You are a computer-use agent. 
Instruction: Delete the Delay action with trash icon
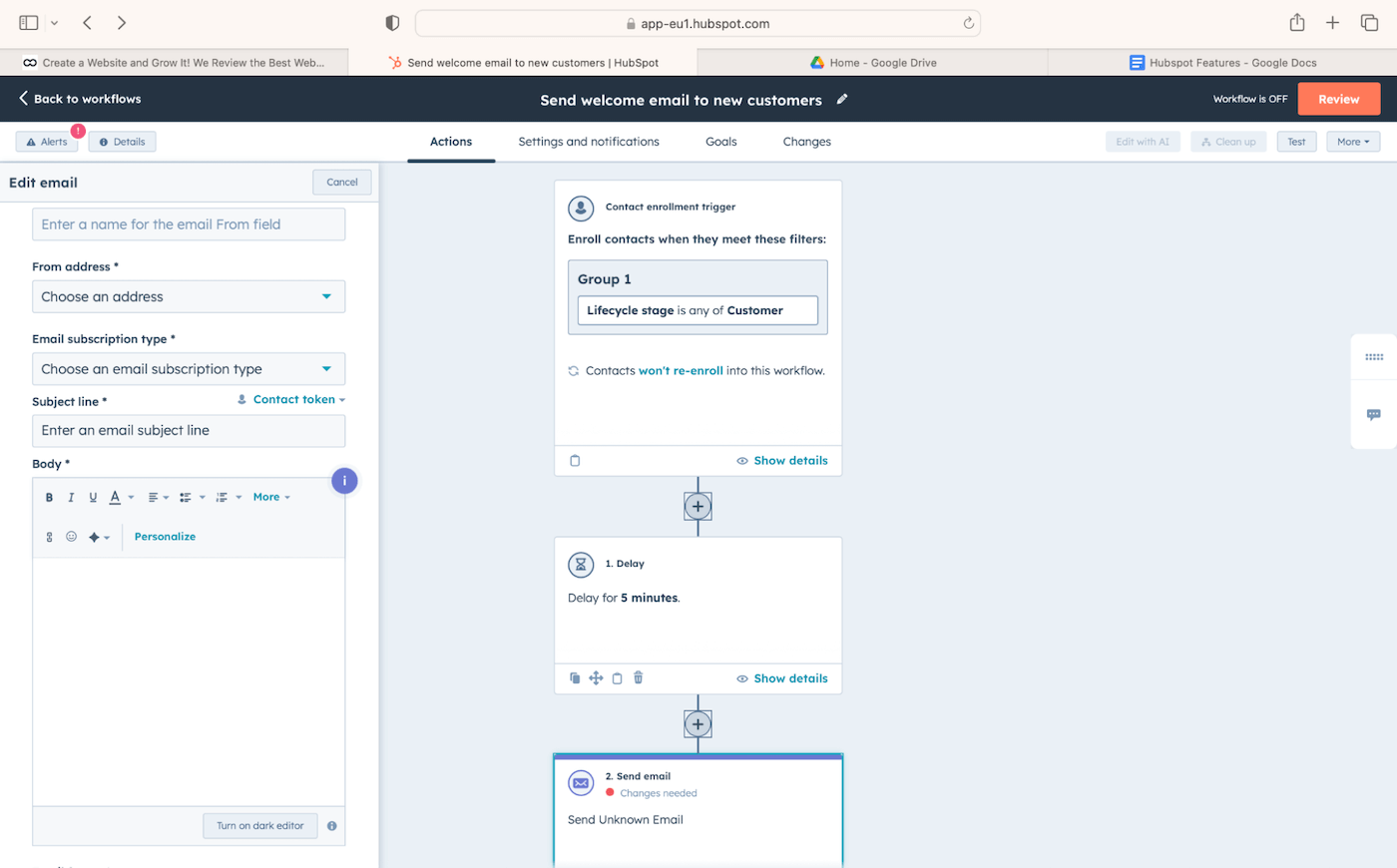point(639,678)
